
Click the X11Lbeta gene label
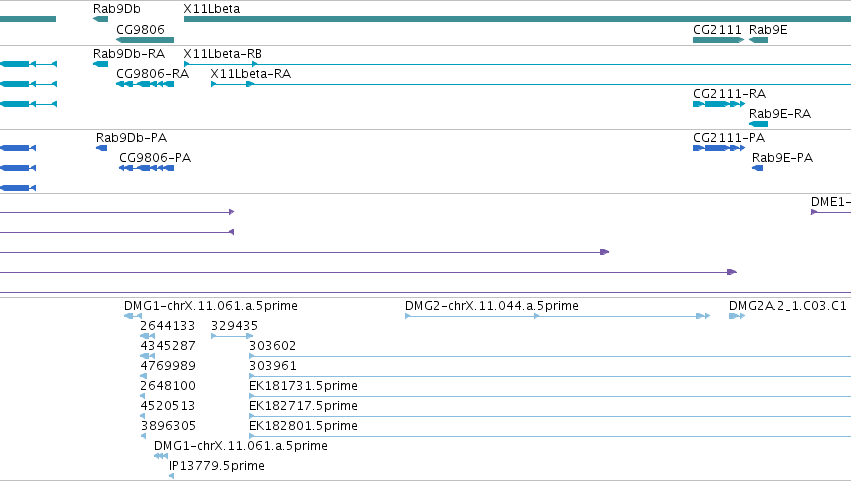point(212,9)
